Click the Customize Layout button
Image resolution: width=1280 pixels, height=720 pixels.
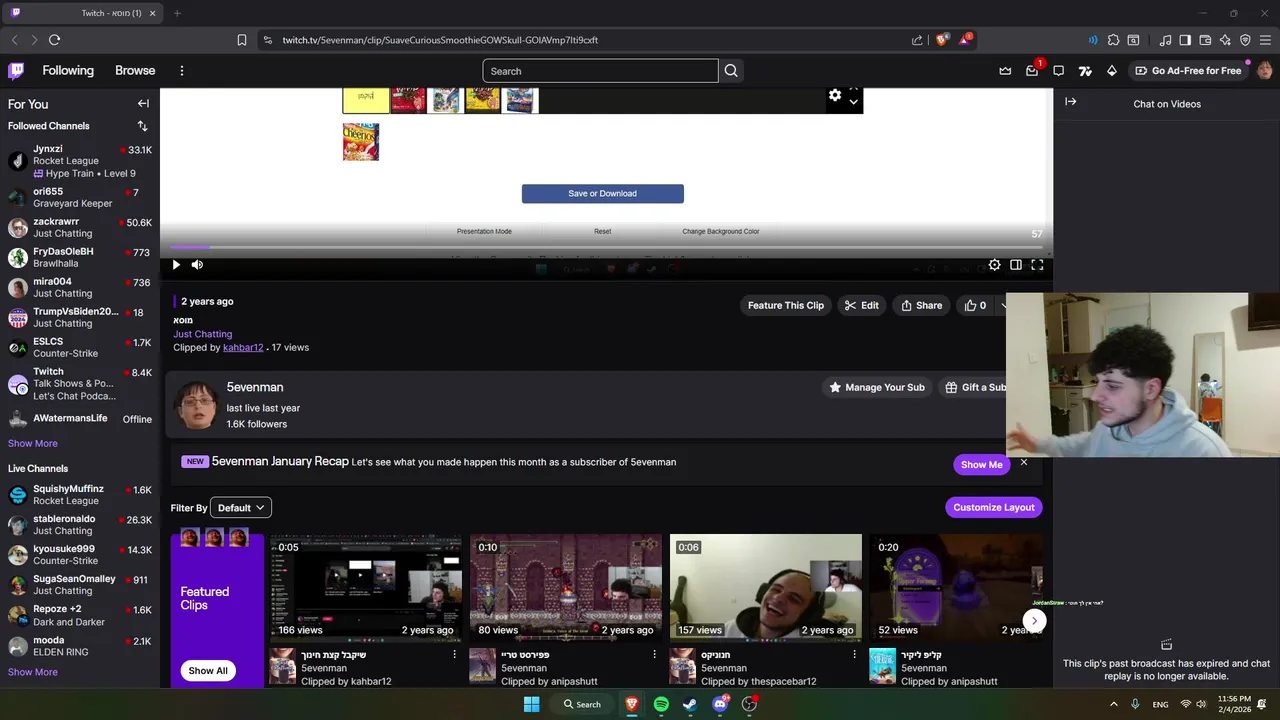click(x=994, y=507)
